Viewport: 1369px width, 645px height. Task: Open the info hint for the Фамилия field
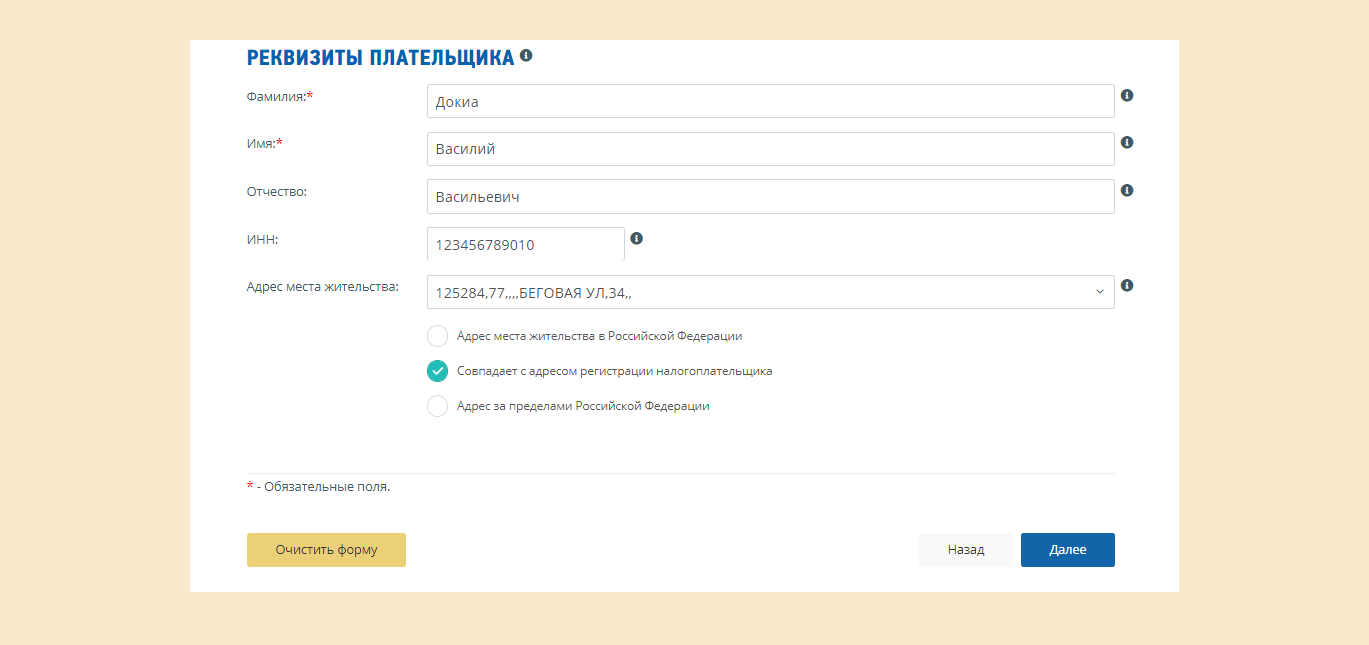(1127, 96)
